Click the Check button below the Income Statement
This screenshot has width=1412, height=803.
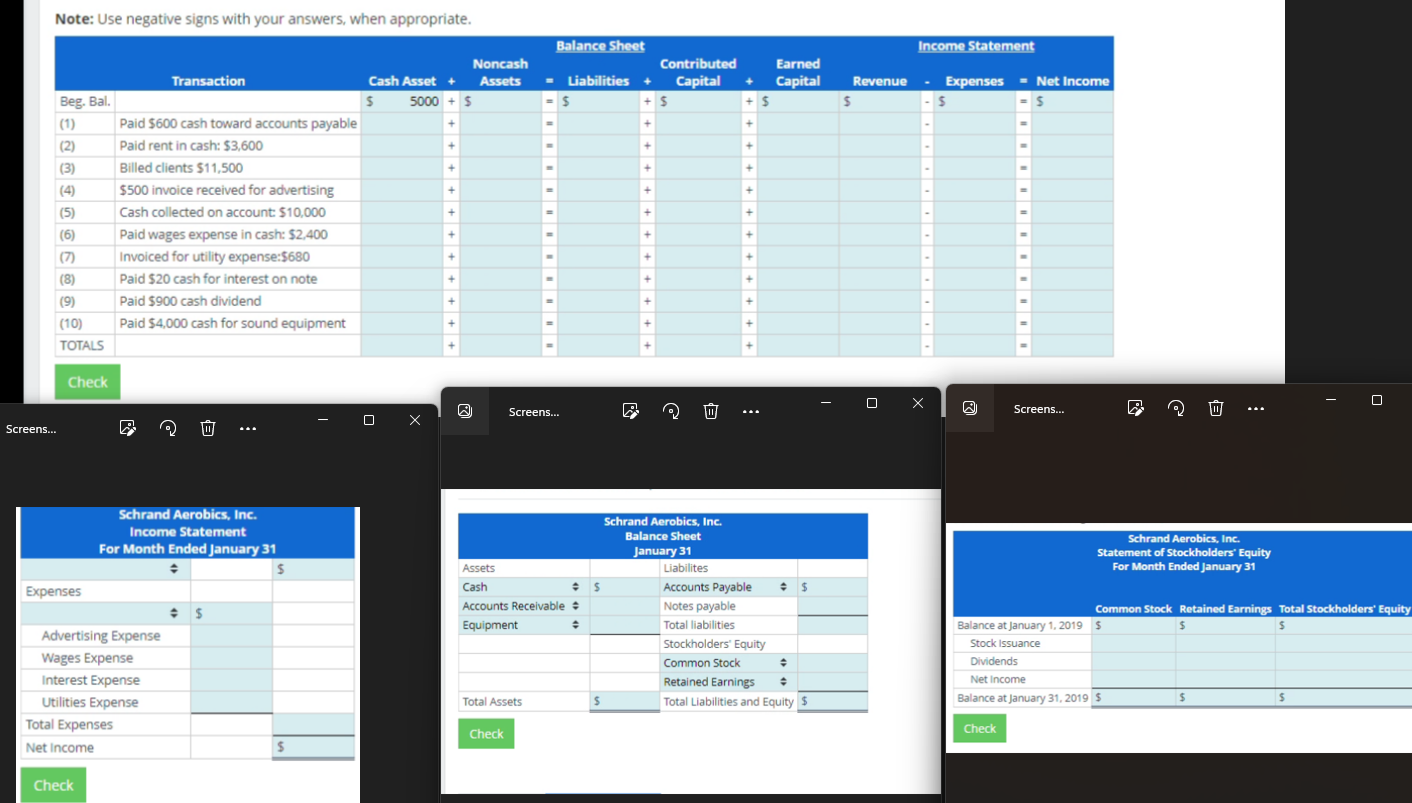click(x=53, y=785)
